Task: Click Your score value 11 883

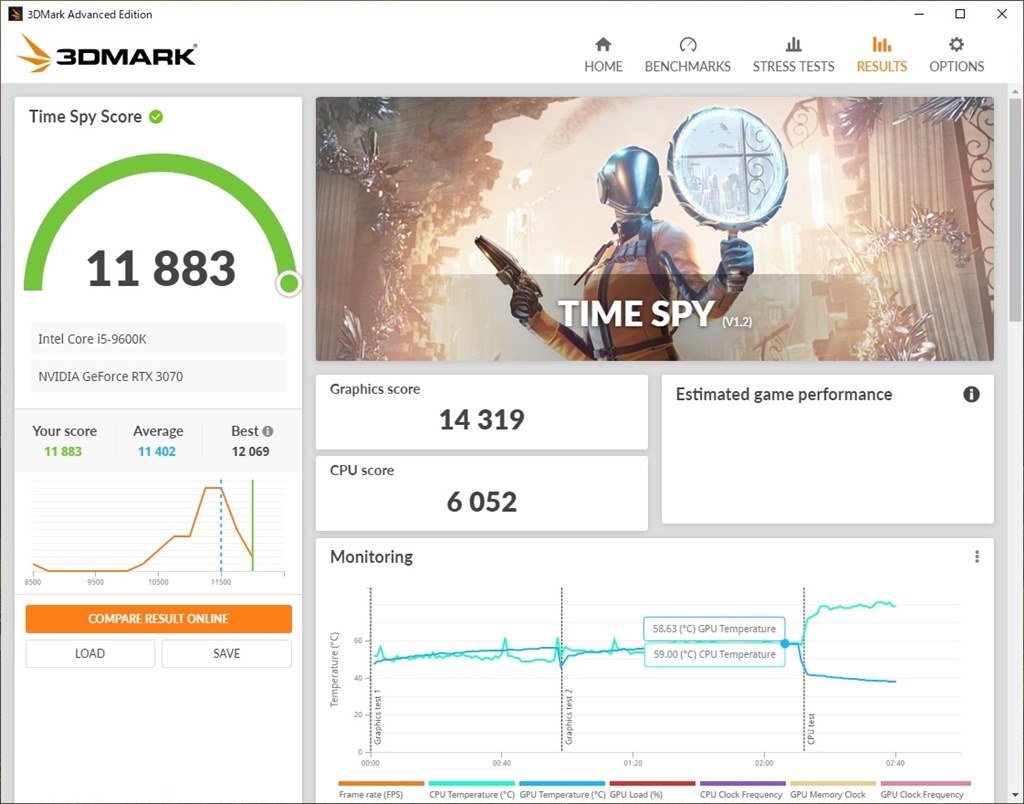Action: point(63,451)
